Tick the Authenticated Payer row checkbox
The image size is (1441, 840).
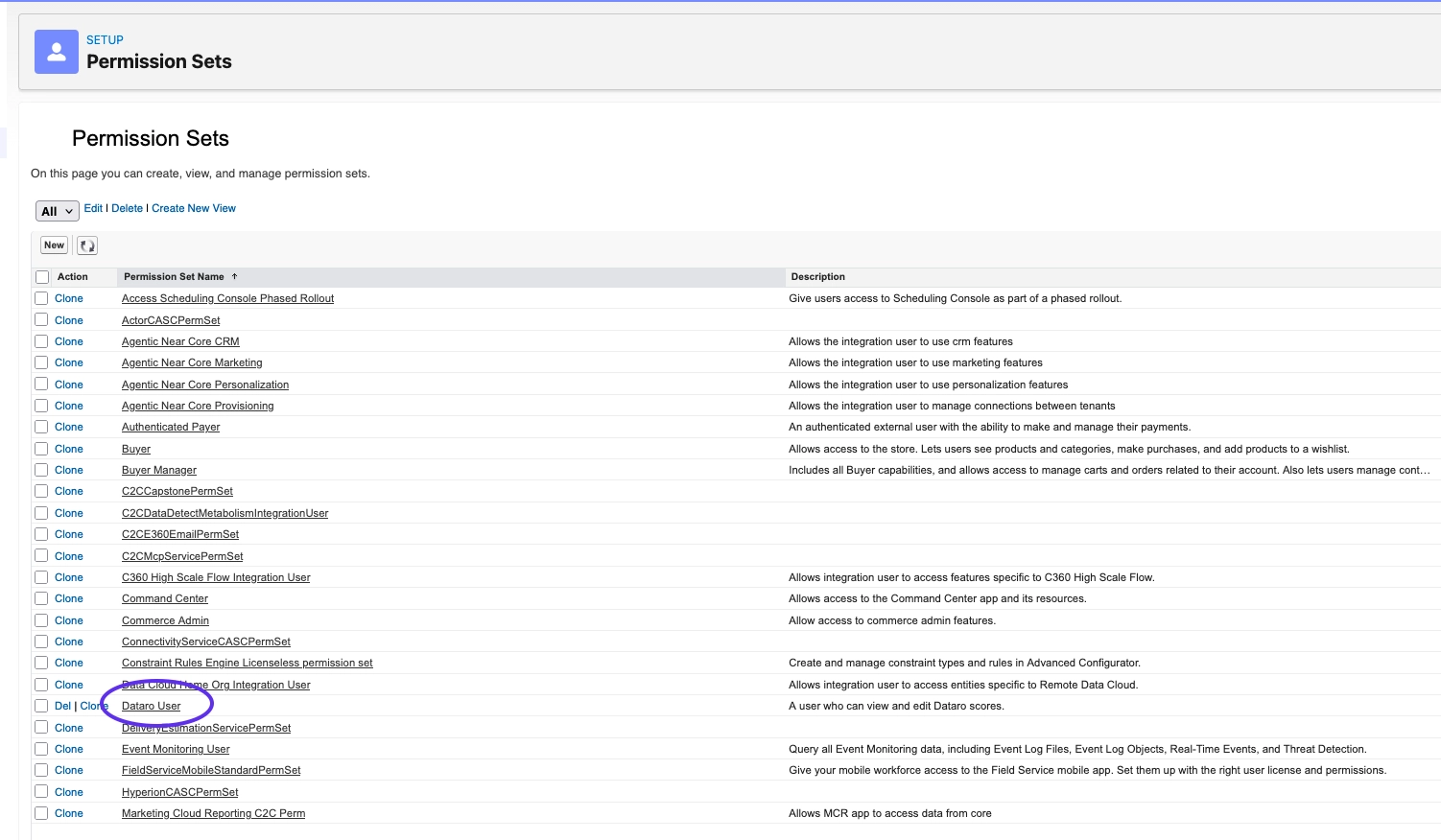point(41,427)
